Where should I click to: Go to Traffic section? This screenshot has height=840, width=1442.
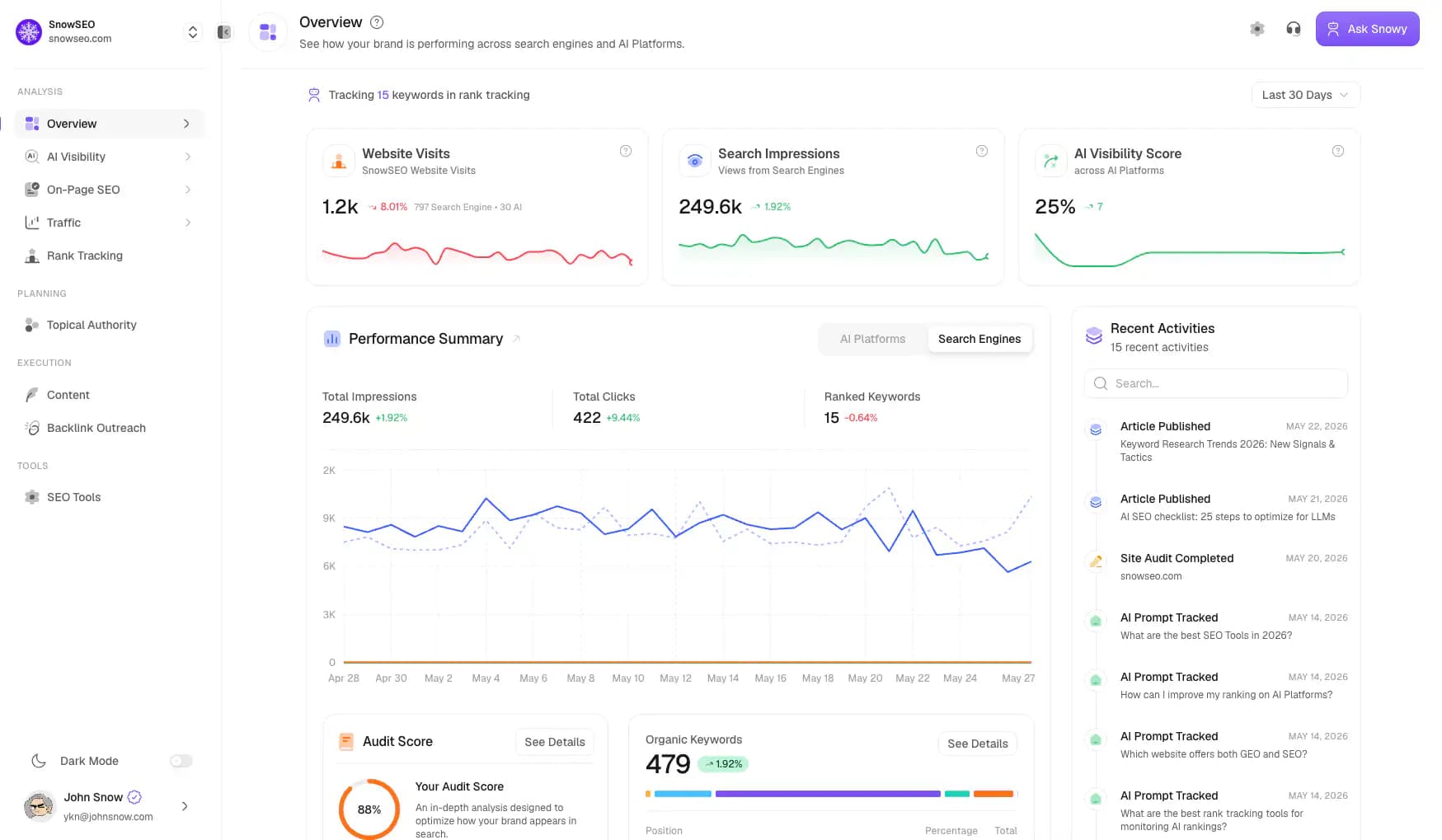(x=109, y=223)
